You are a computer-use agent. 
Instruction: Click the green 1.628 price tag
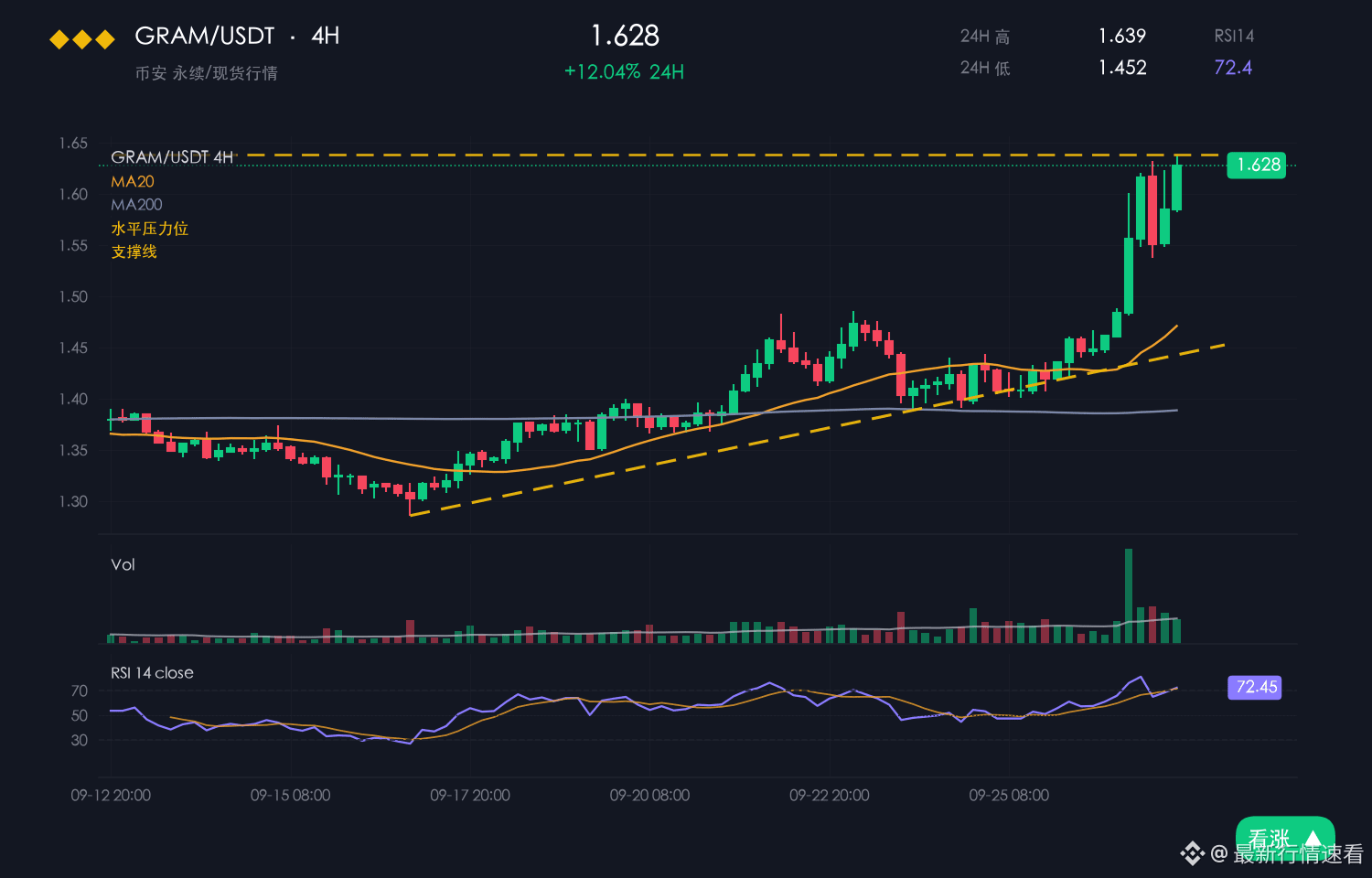1256,165
